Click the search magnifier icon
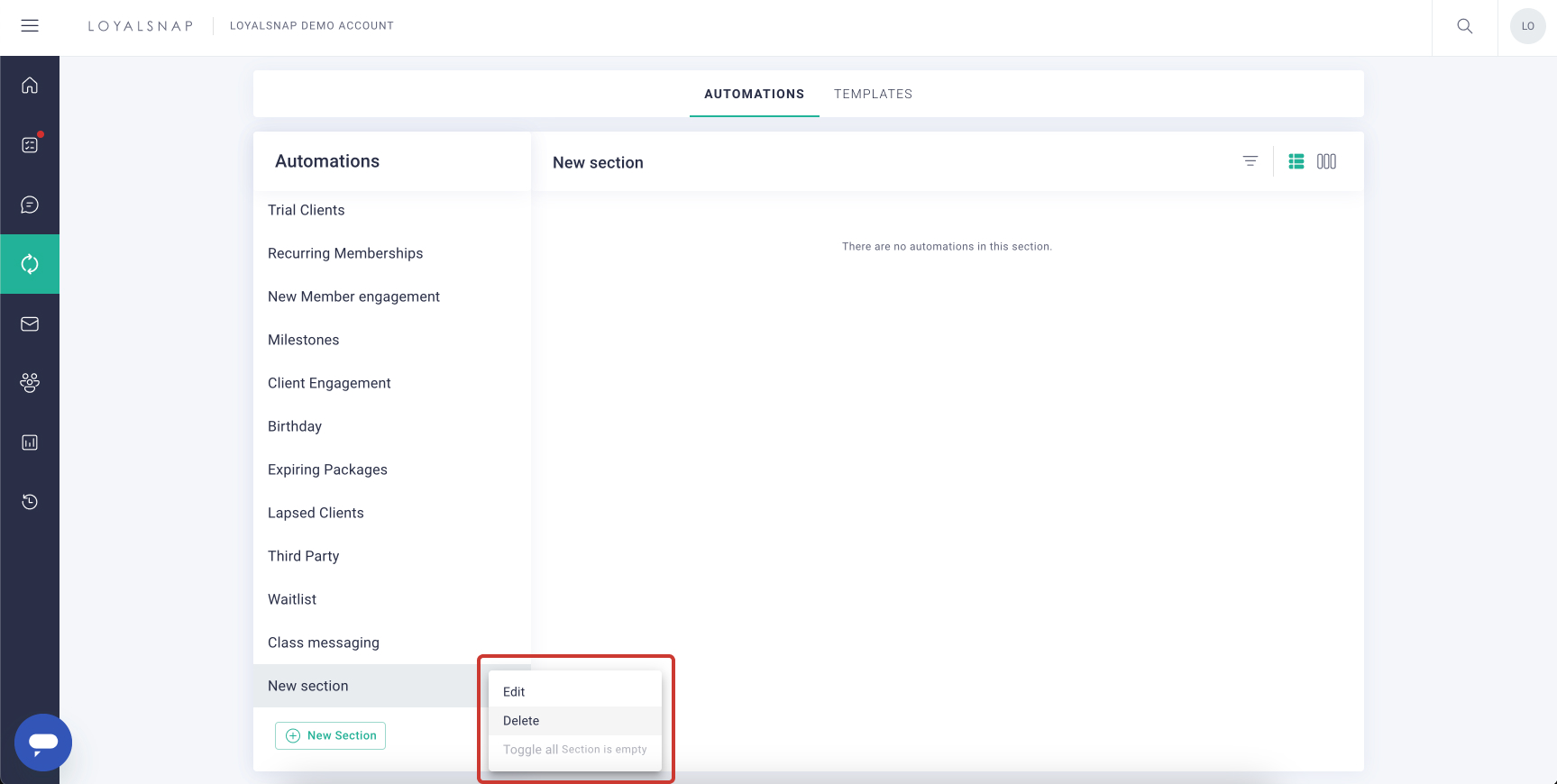1557x784 pixels. point(1465,26)
